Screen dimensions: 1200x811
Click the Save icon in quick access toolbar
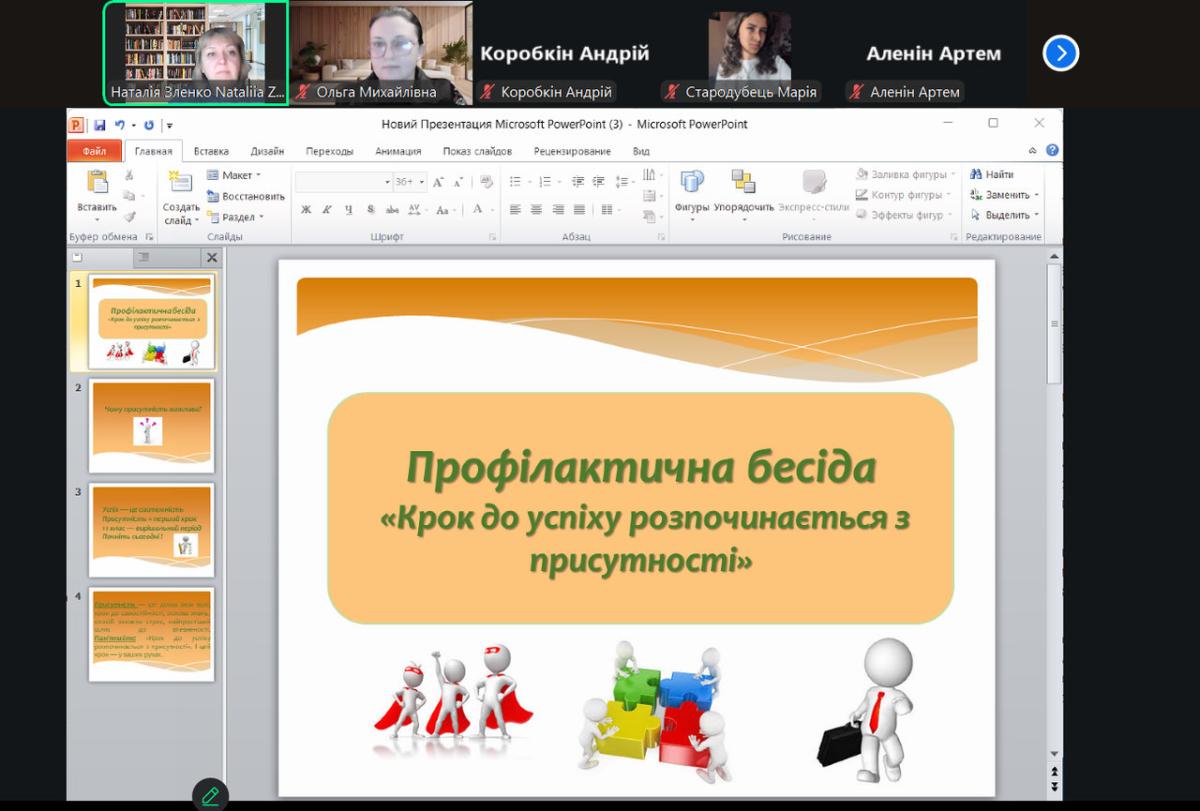pyautogui.click(x=100, y=125)
